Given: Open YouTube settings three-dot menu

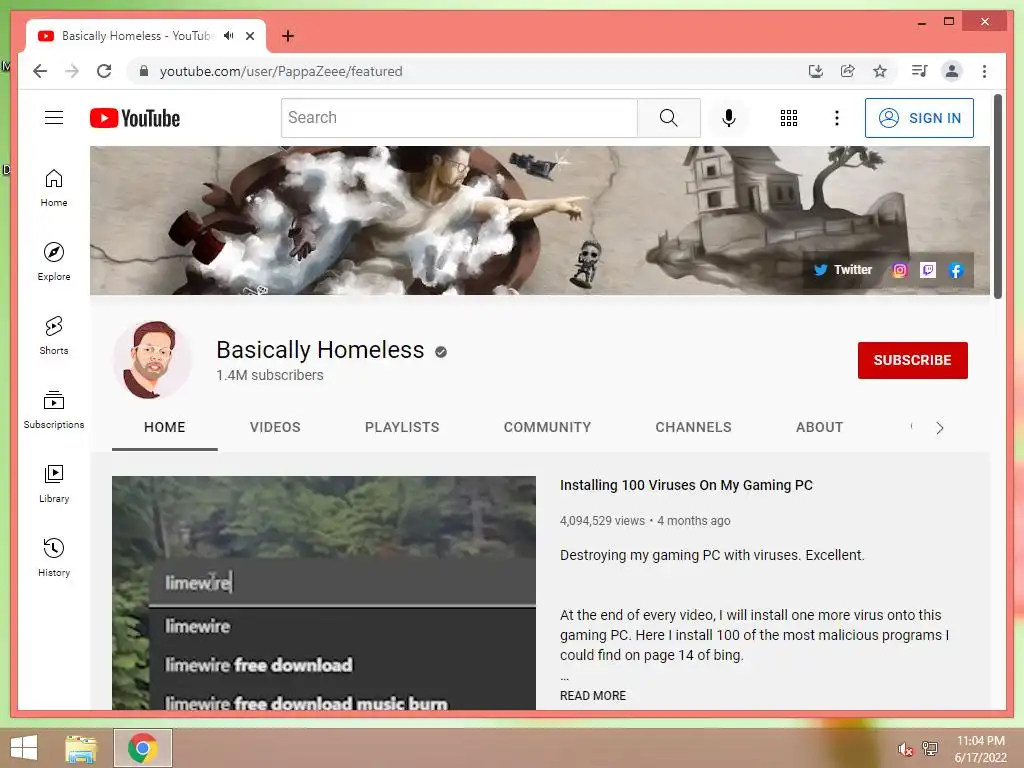Looking at the screenshot, I should point(837,118).
